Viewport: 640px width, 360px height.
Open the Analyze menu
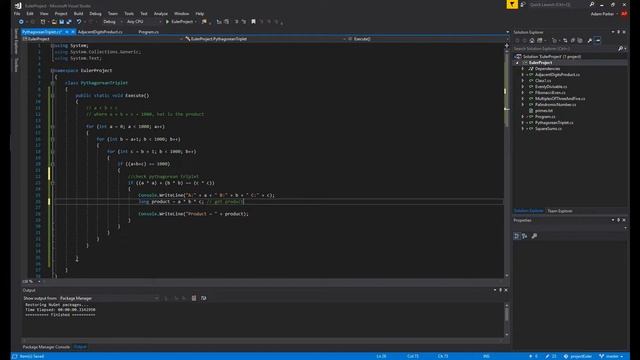161,13
